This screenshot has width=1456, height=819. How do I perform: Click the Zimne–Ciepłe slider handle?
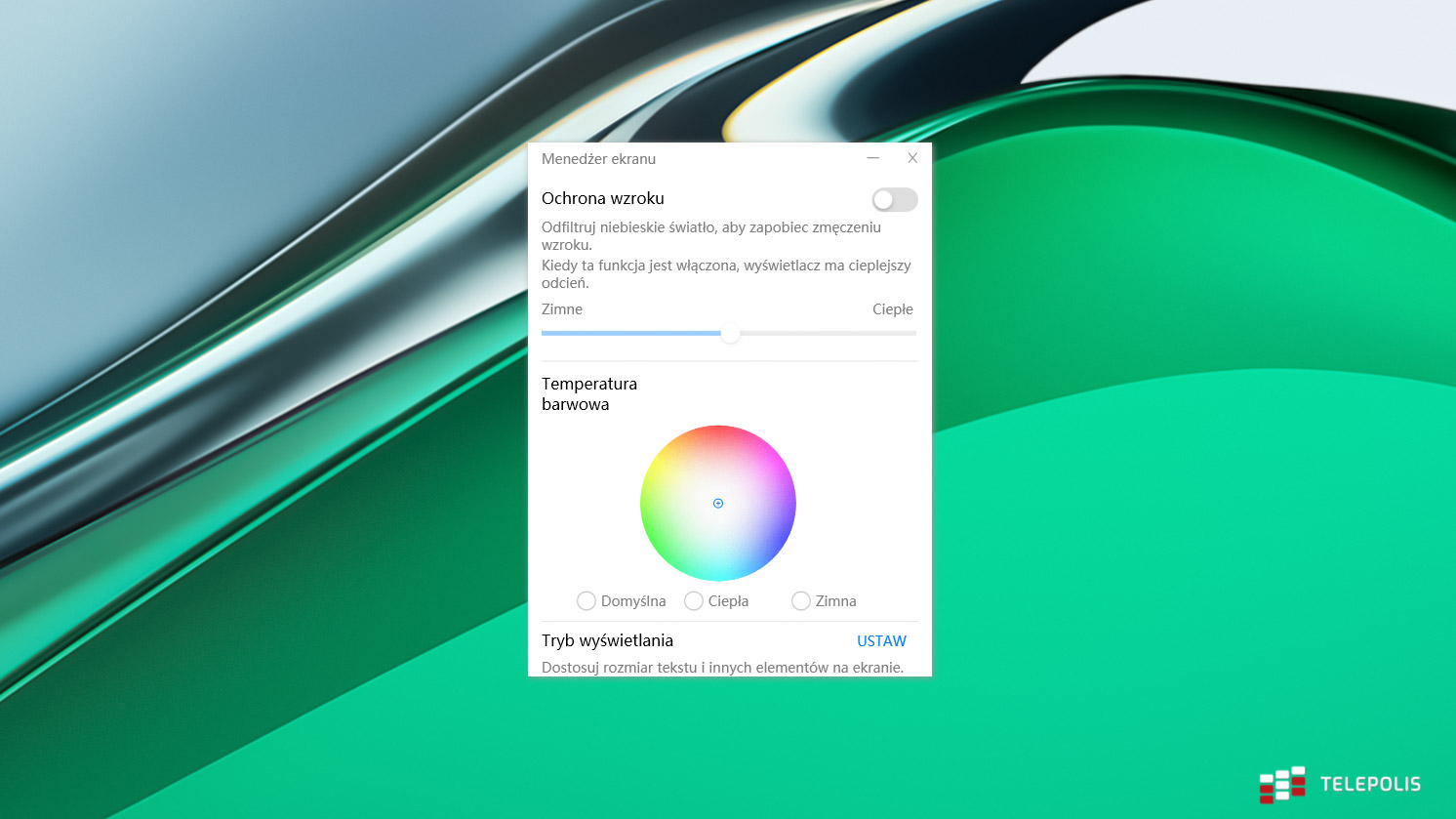[x=730, y=334]
